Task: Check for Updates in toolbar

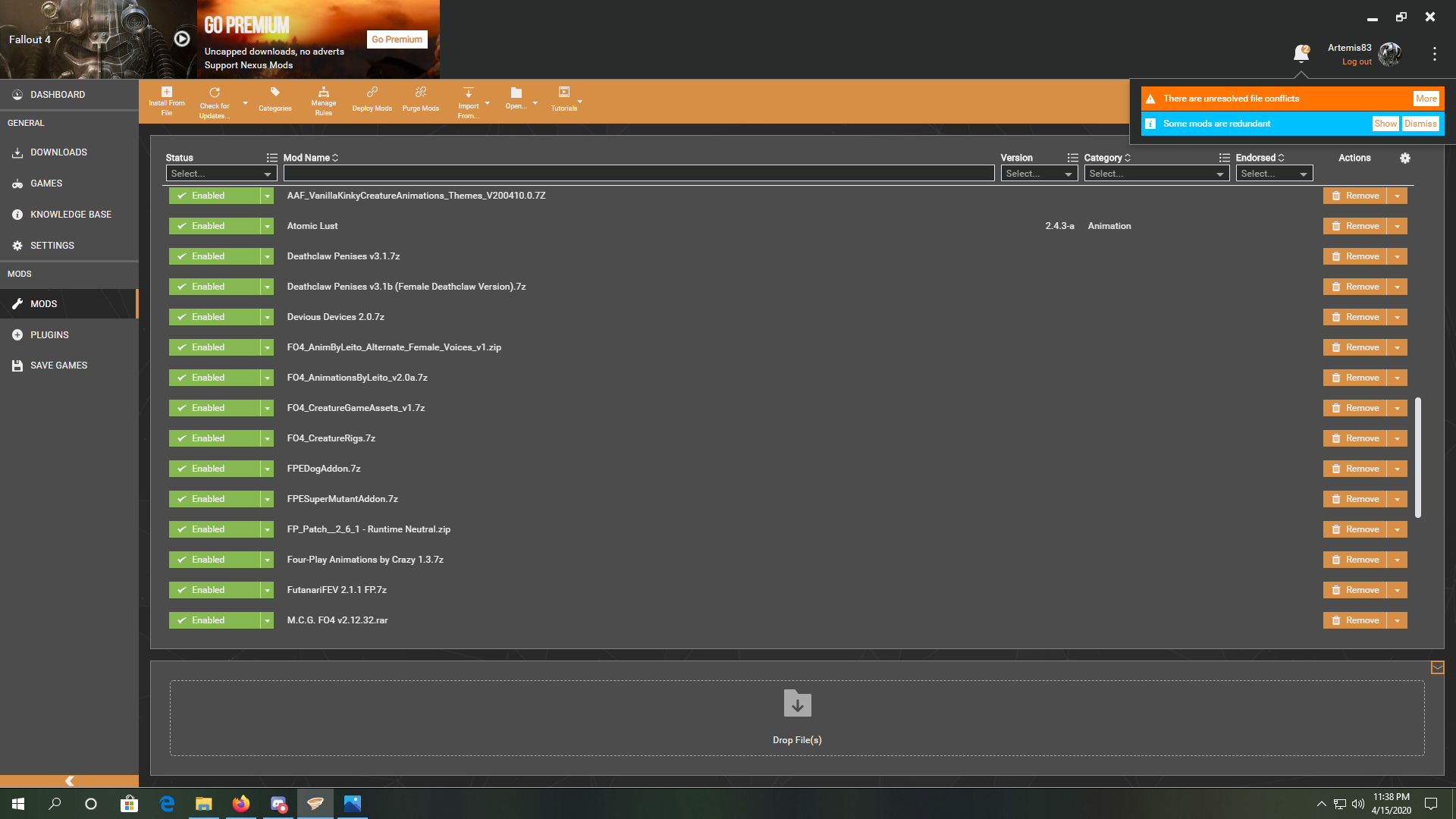Action: pos(215,101)
